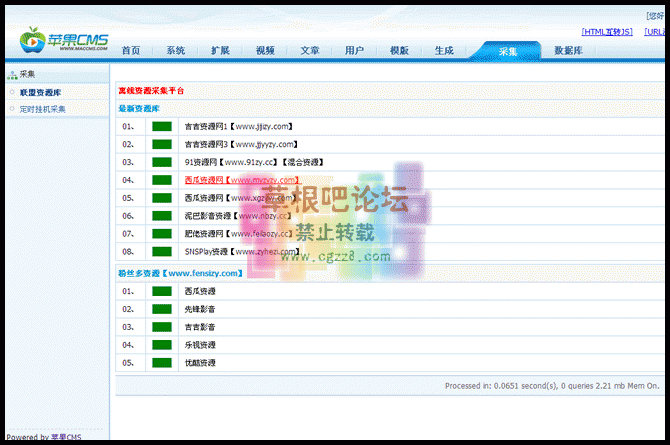Click green status icon beside 91资源网
The height and width of the screenshot is (445, 670).
161,162
